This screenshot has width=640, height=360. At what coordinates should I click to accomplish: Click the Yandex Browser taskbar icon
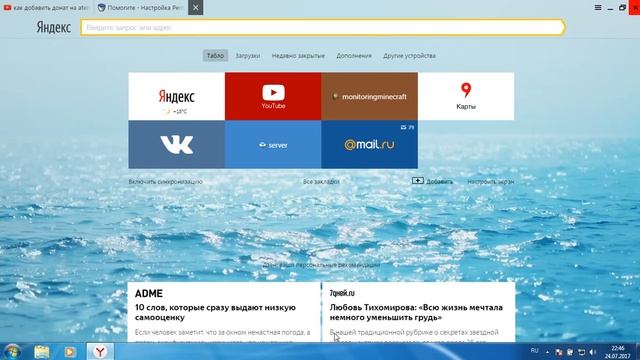100,351
